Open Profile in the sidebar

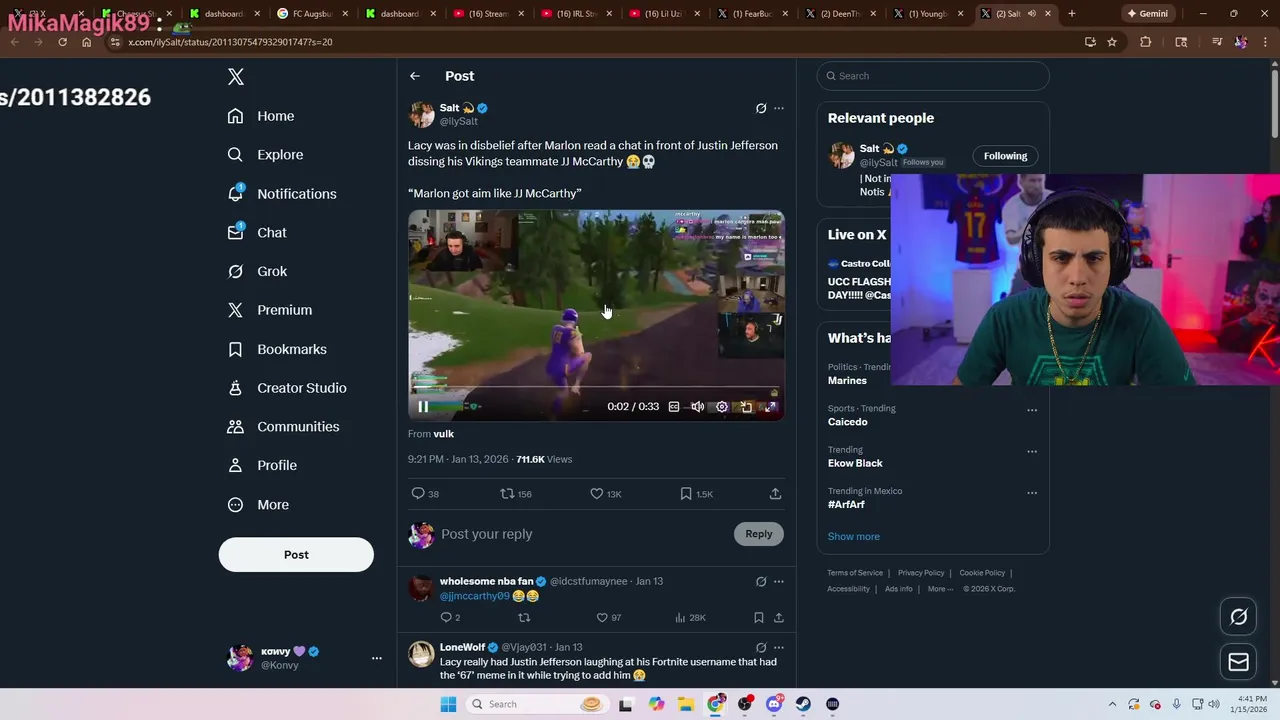click(x=262, y=466)
